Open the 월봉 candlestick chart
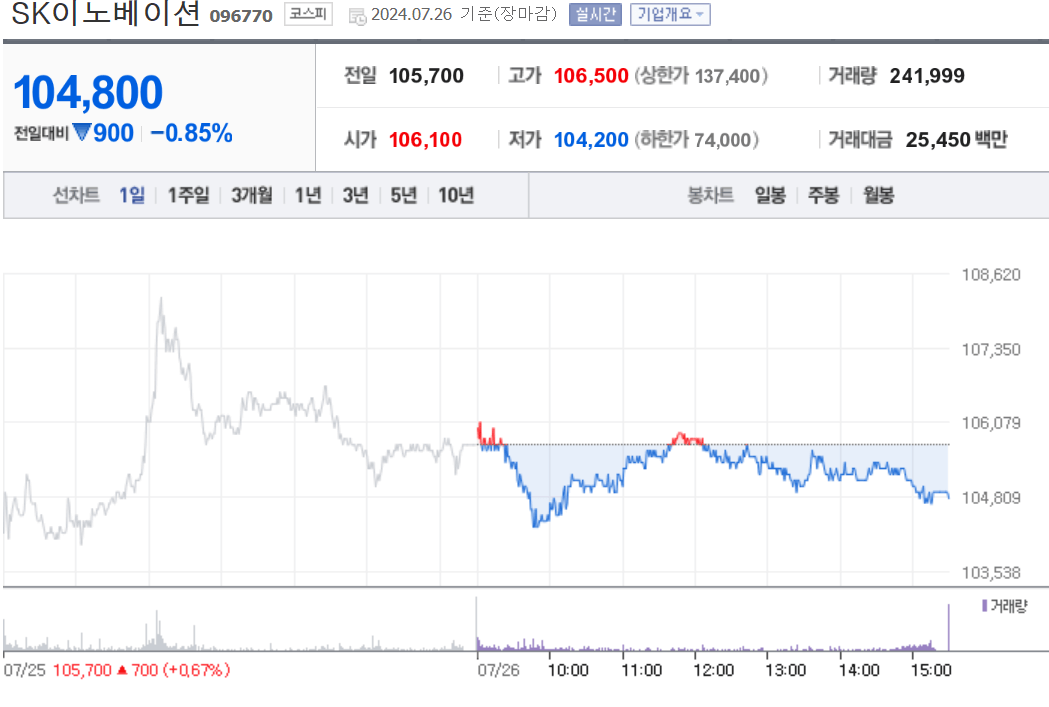Image resolution: width=1049 pixels, height=707 pixels. (878, 195)
